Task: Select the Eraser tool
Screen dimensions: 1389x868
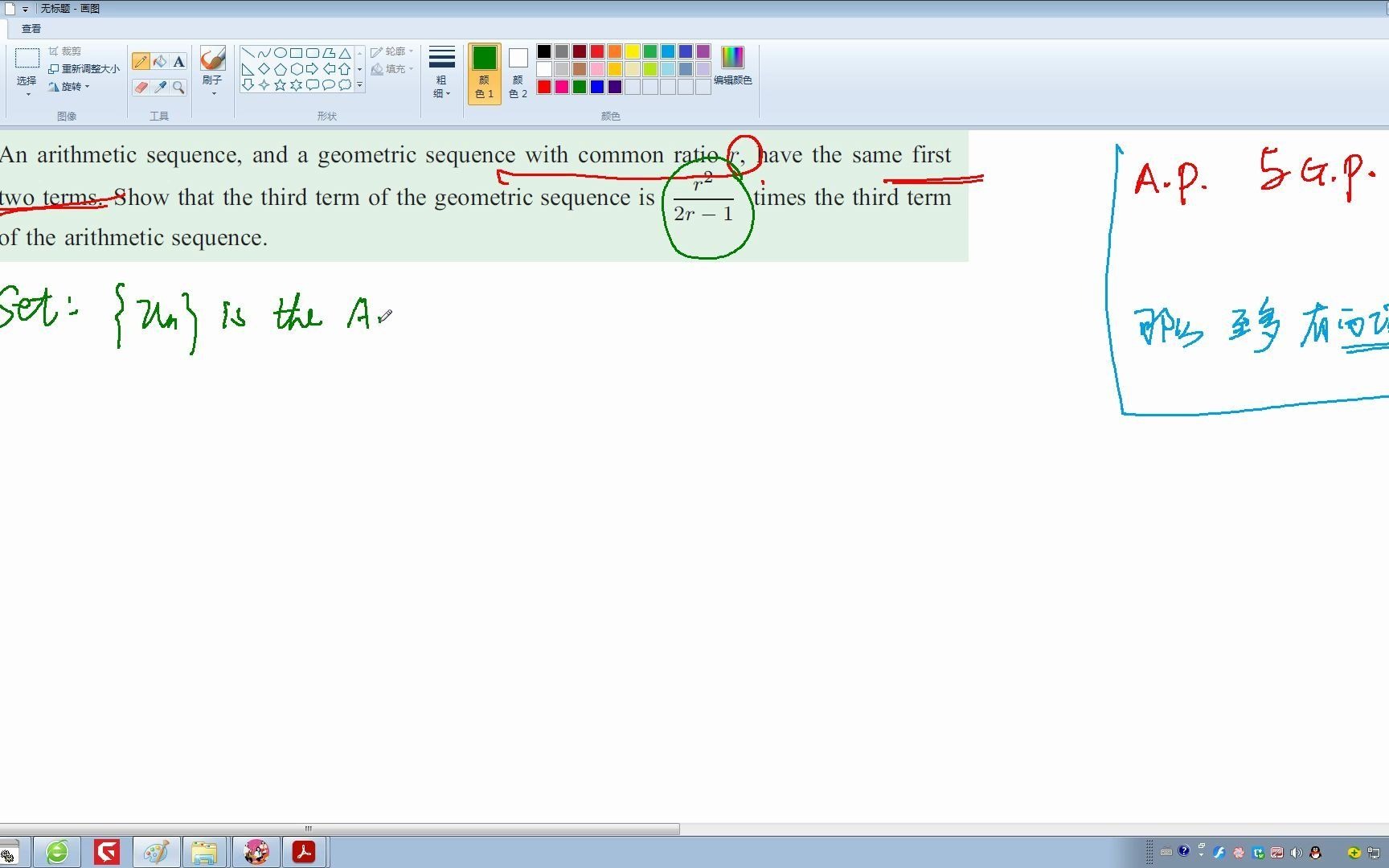Action: coord(141,86)
